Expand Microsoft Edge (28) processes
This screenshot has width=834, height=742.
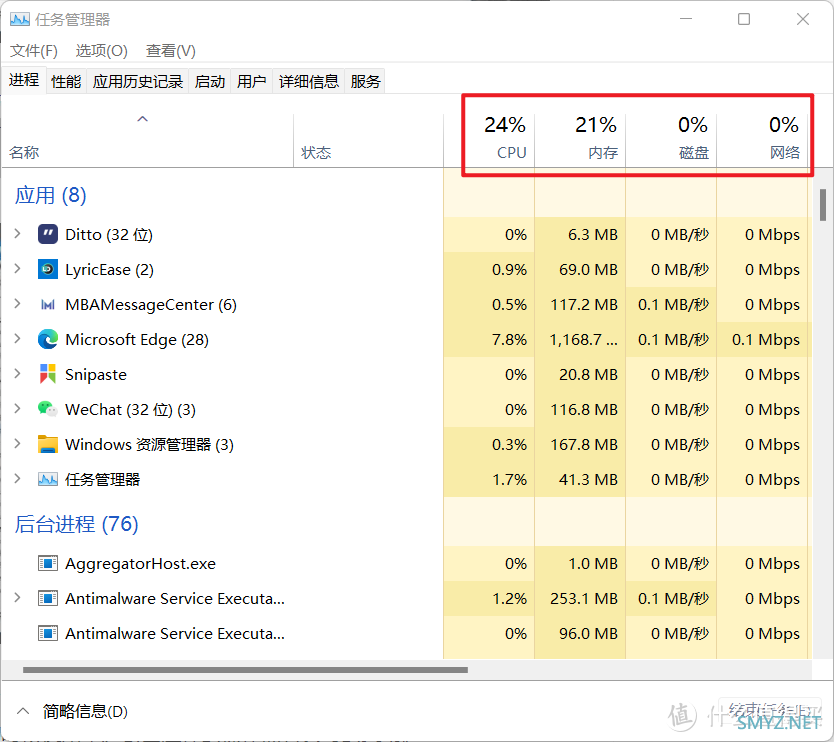18,338
